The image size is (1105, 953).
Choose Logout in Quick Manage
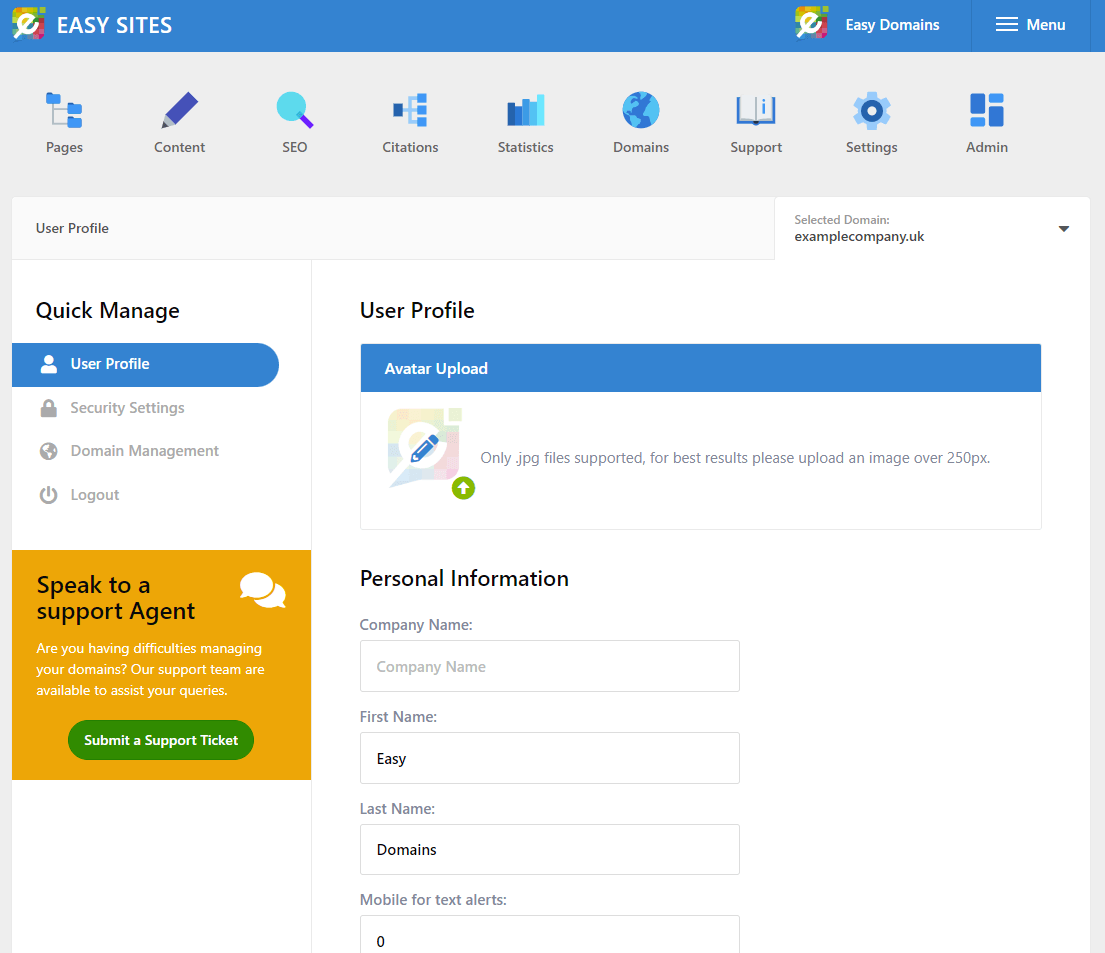[x=94, y=495]
